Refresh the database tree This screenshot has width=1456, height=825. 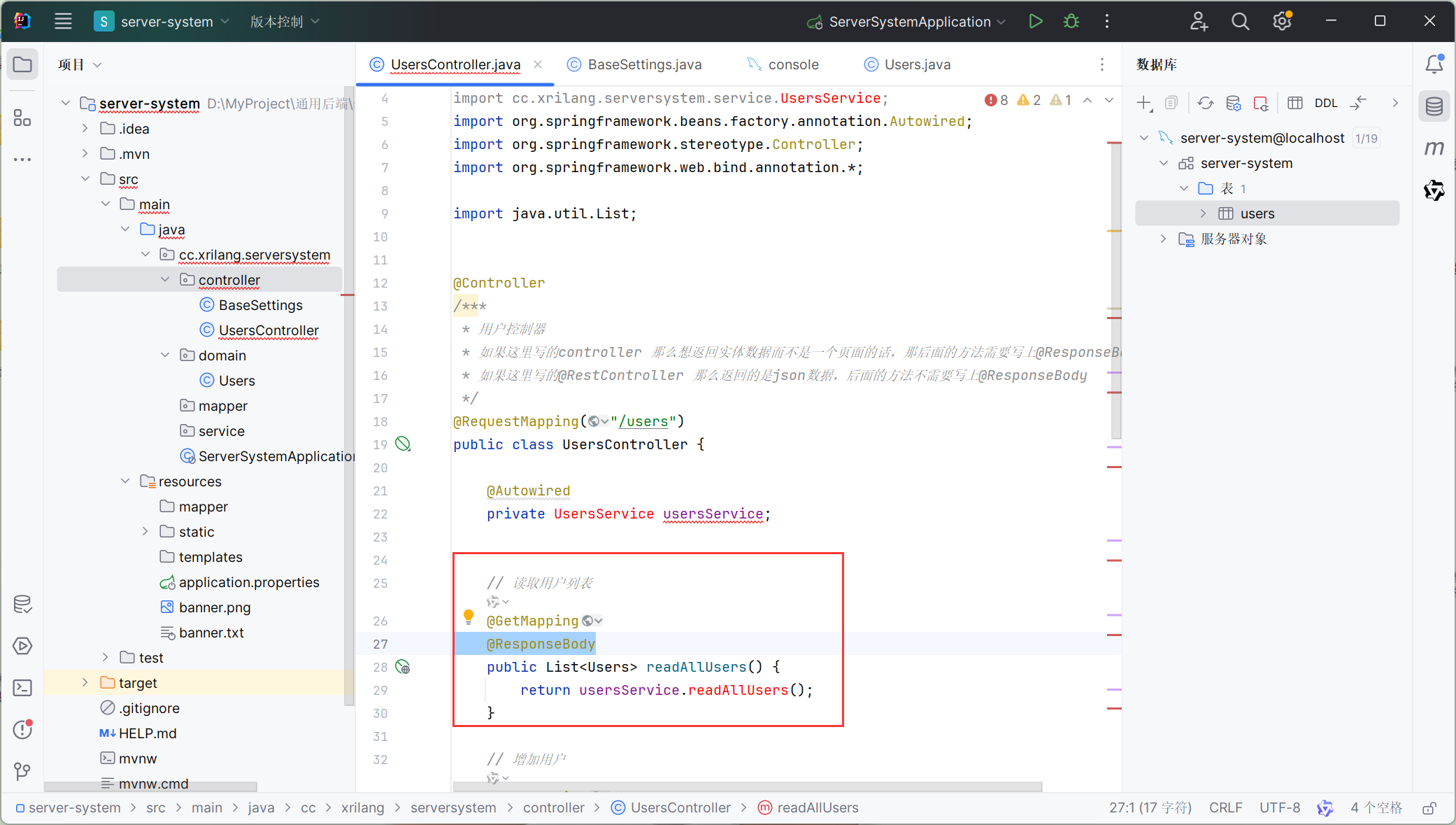click(1205, 104)
